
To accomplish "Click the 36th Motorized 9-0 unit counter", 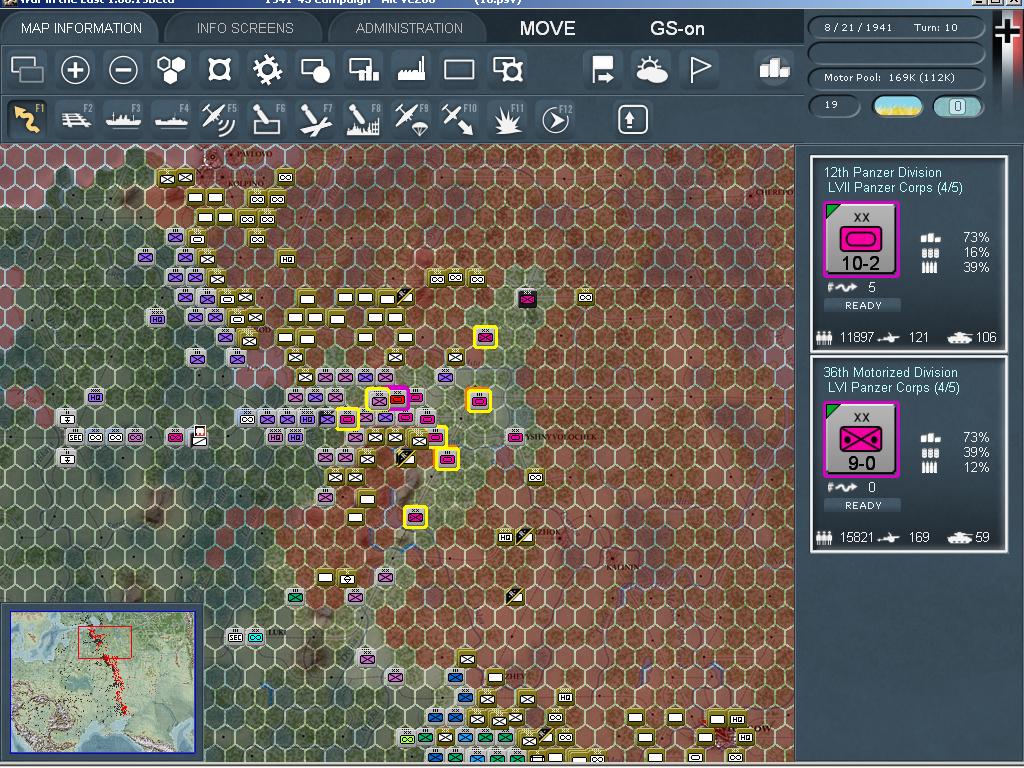I will (861, 440).
